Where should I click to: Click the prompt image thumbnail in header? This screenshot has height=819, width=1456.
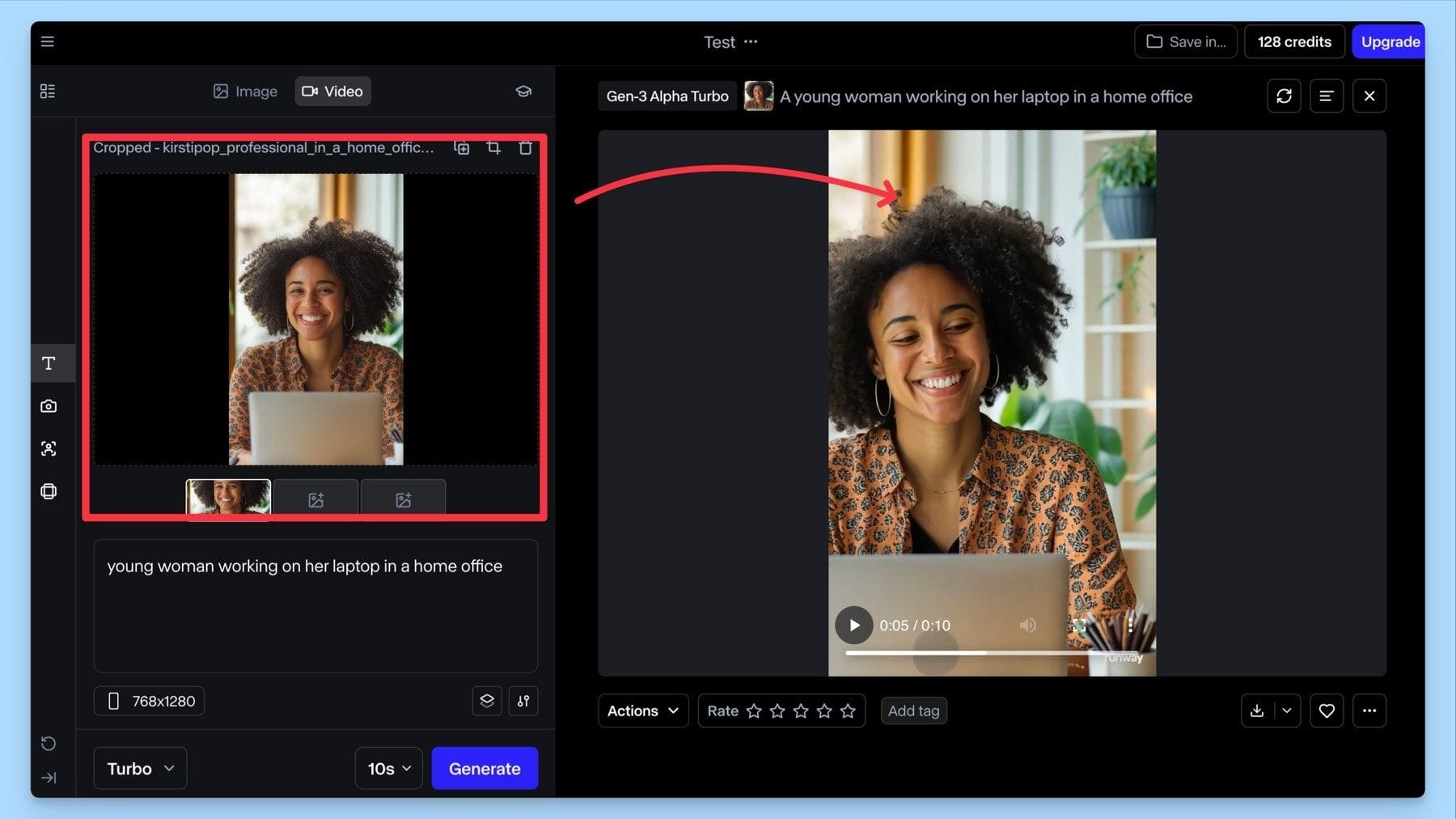(759, 95)
